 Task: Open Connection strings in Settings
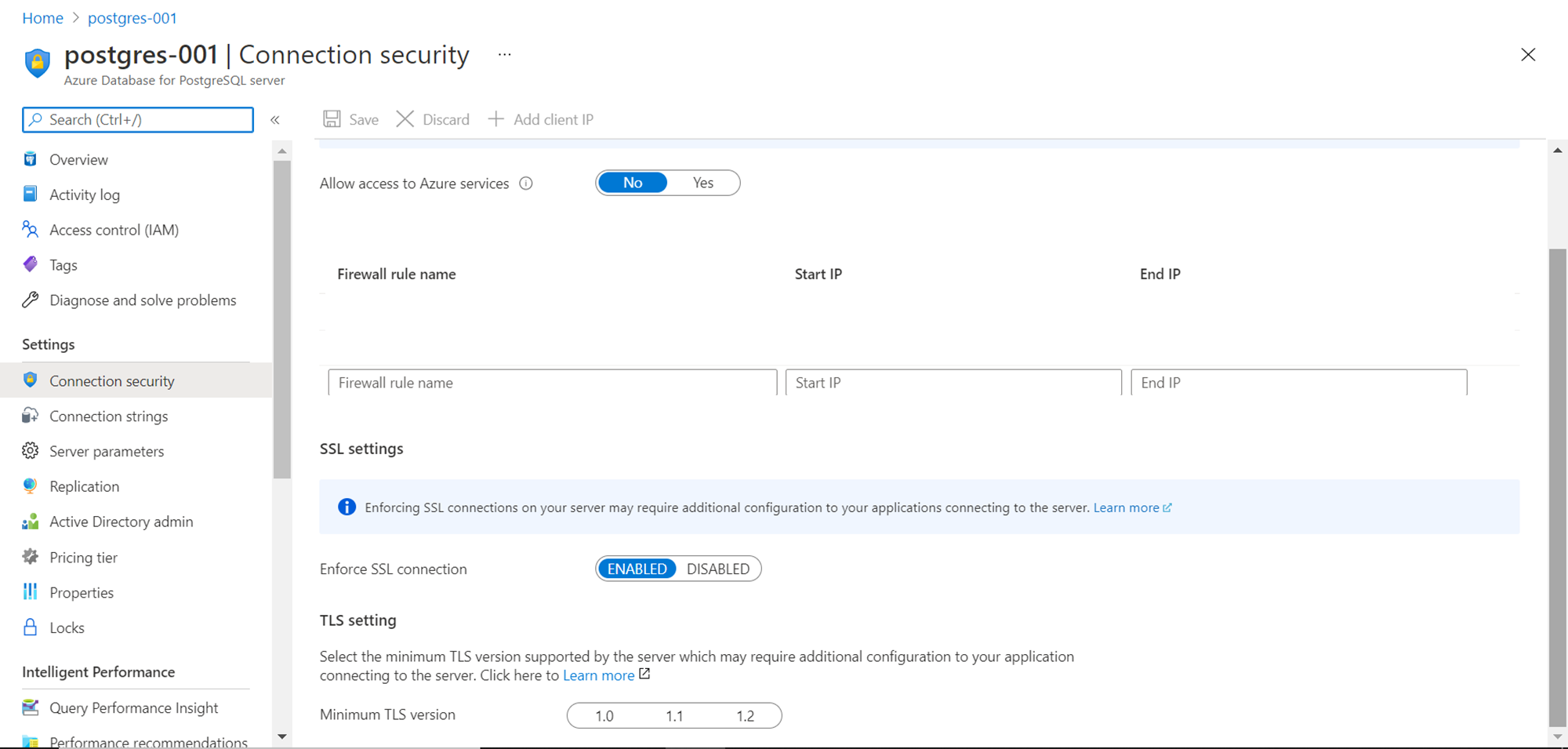pos(108,416)
